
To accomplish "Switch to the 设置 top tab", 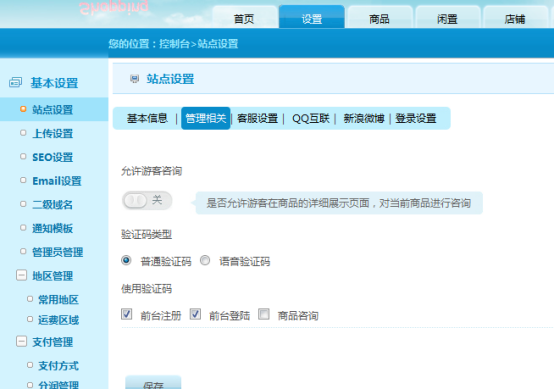I will 312,18.
